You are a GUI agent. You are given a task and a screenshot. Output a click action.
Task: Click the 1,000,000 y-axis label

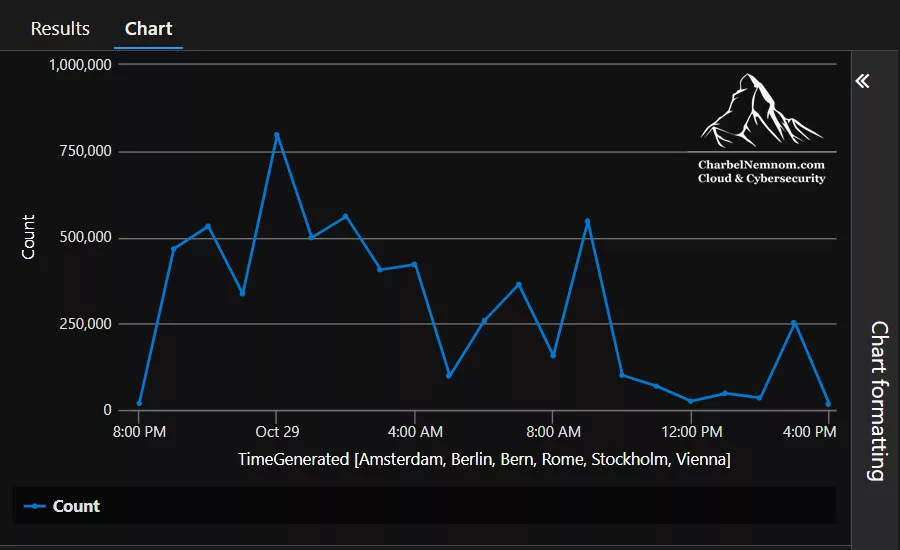click(x=80, y=65)
